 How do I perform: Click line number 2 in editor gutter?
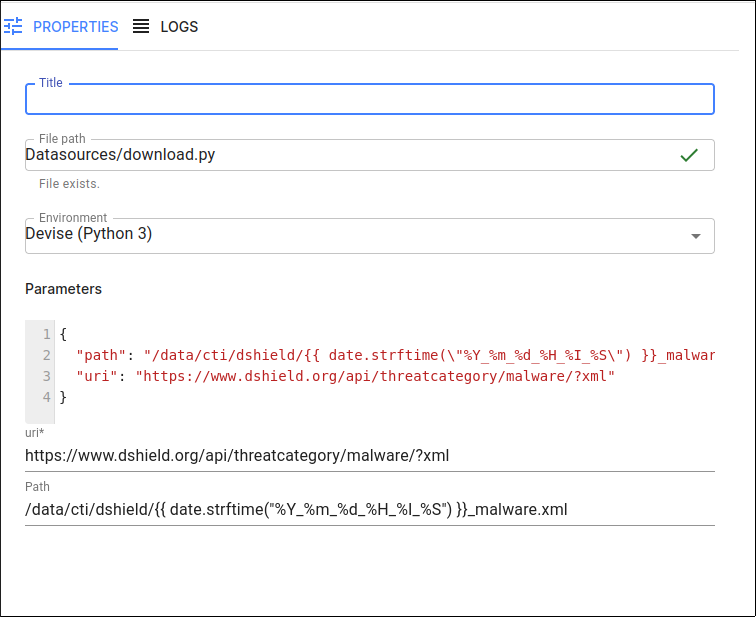[x=46, y=355]
